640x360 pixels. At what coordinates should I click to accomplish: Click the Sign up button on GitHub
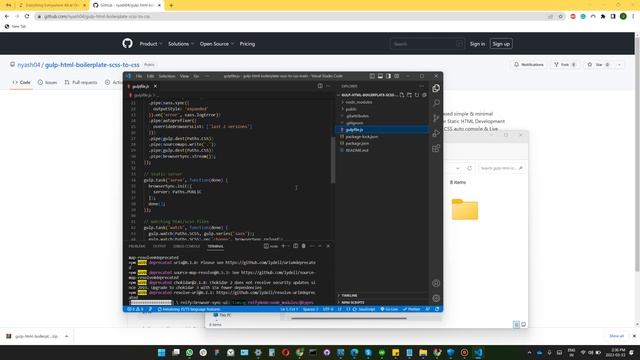(x=501, y=44)
